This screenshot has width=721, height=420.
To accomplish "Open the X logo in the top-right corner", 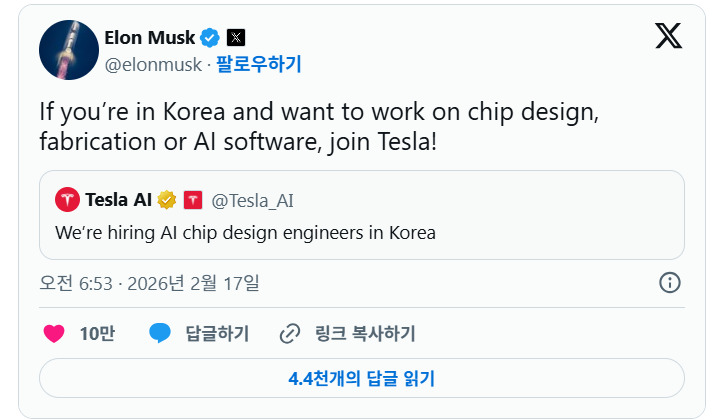I will click(x=669, y=37).
